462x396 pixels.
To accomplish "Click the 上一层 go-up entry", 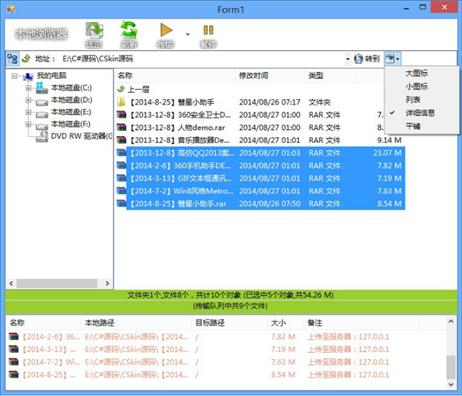I will click(x=134, y=89).
